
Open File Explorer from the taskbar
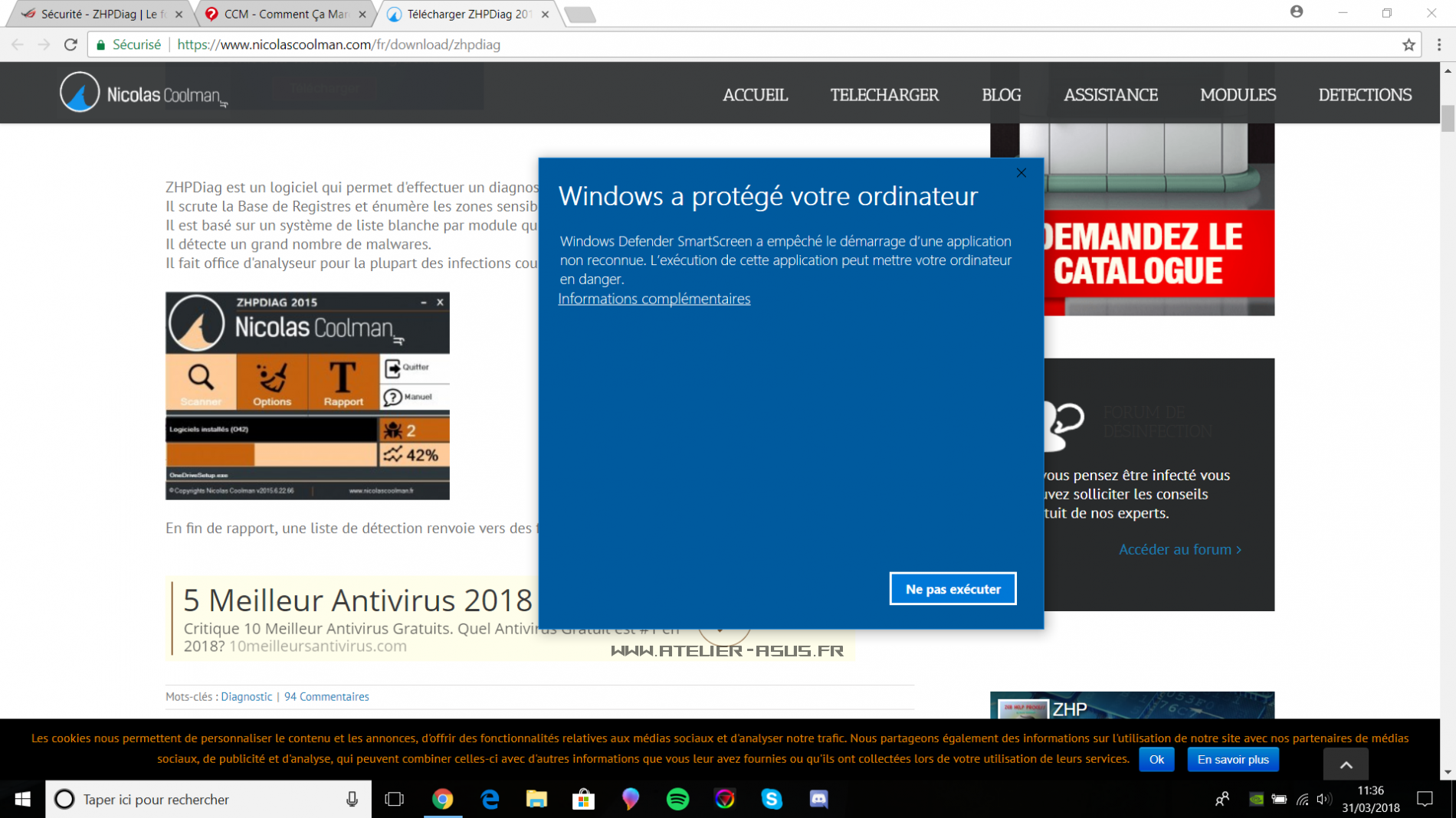point(536,799)
